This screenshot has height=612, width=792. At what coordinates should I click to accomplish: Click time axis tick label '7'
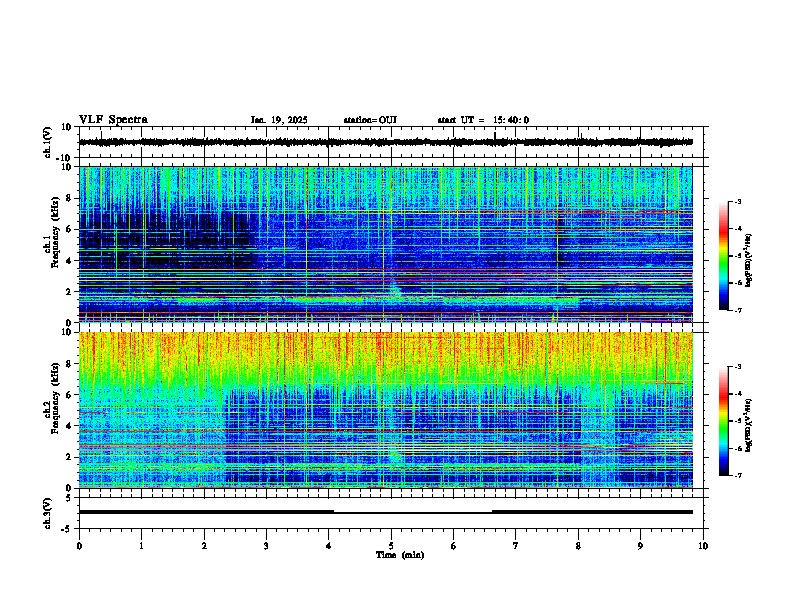[516, 546]
